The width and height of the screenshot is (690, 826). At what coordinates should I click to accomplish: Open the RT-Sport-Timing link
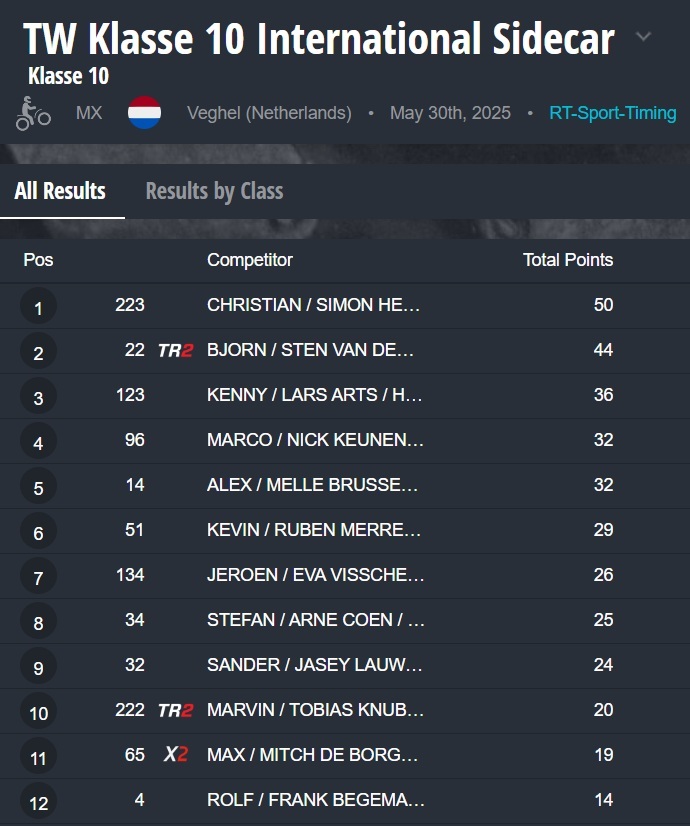pos(612,113)
